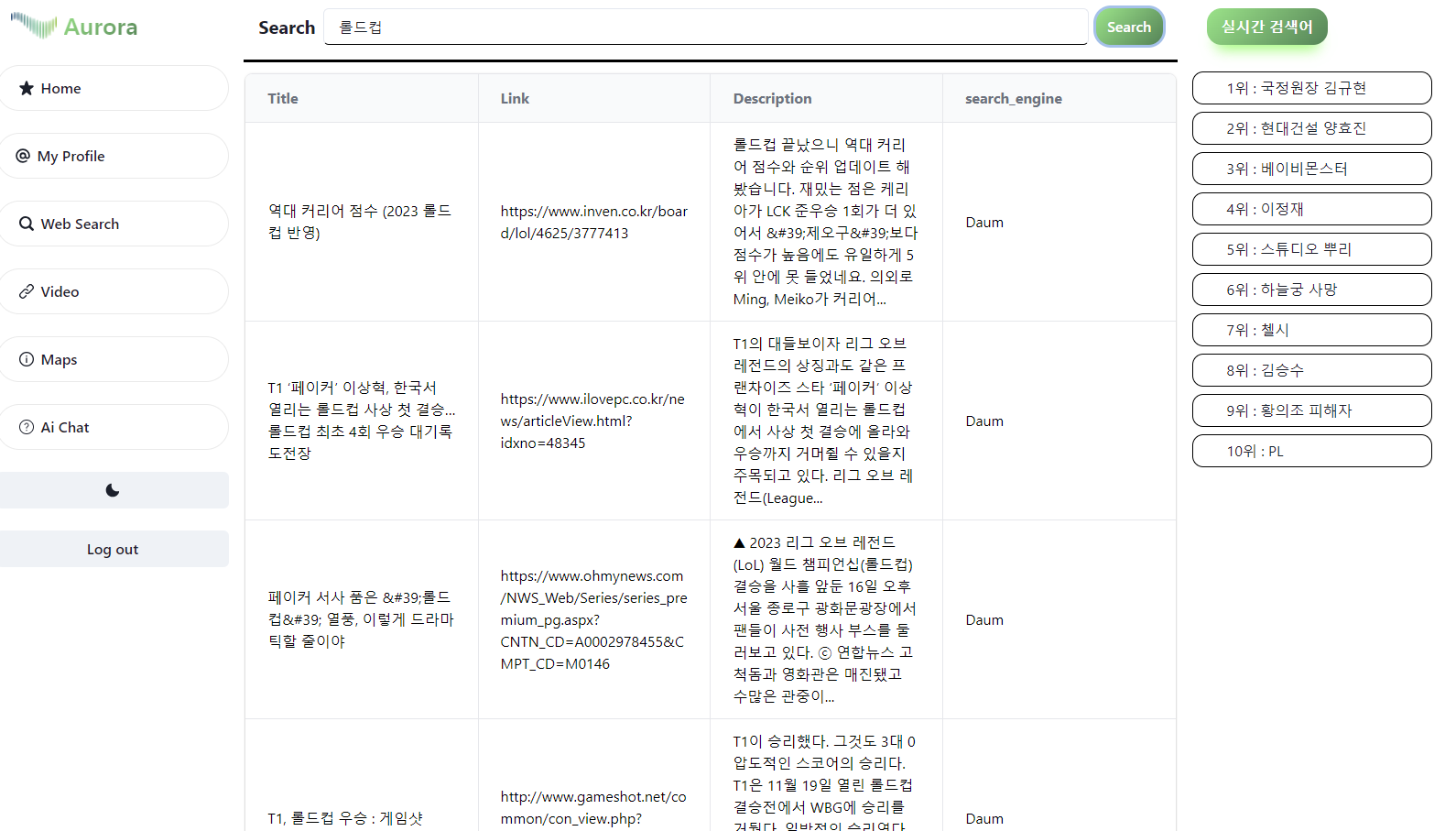
Task: Open the Home menu item
Action: [113, 88]
